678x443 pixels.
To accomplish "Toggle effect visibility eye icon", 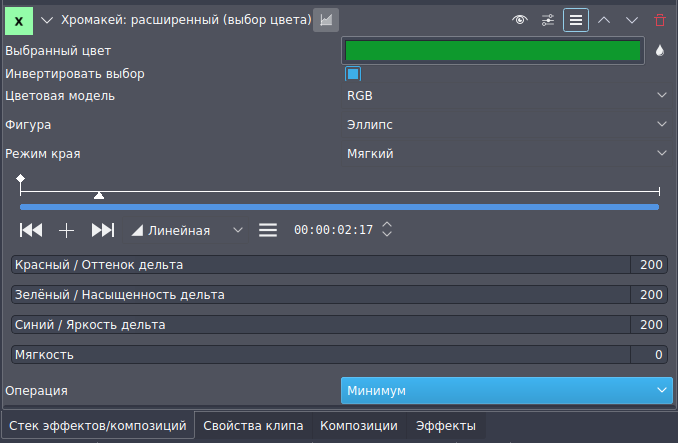I will (520, 19).
